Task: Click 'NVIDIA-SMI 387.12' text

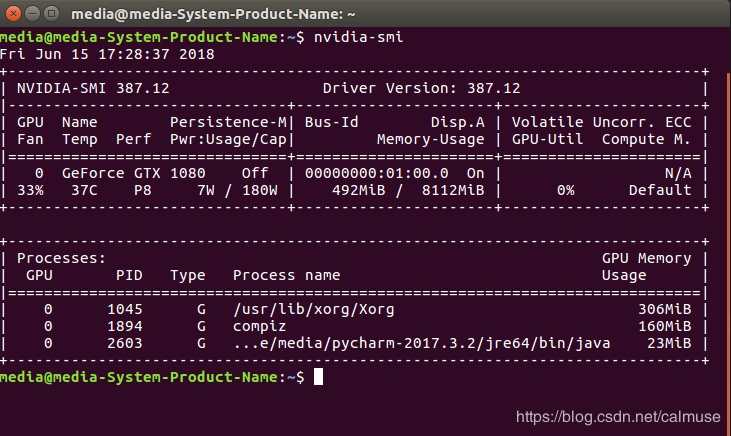Action: point(93,88)
